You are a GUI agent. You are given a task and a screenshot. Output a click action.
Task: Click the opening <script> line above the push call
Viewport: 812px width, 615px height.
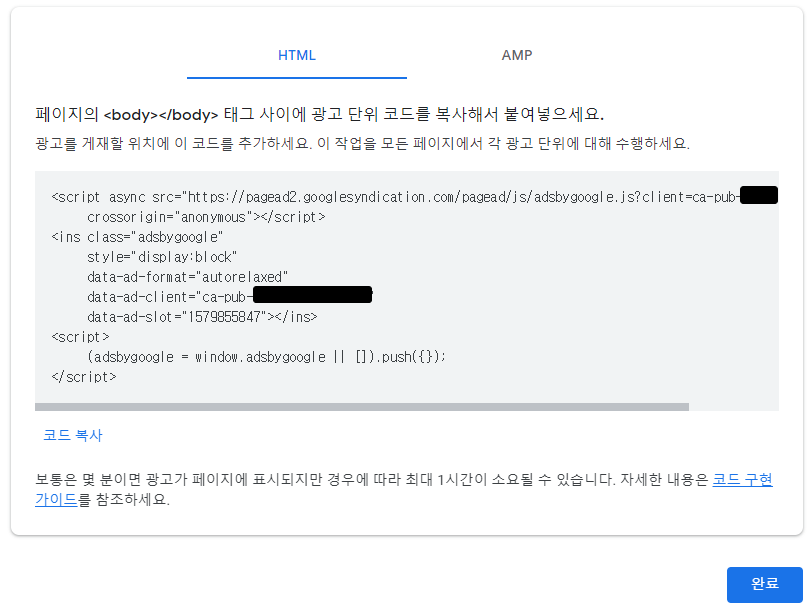tap(80, 337)
